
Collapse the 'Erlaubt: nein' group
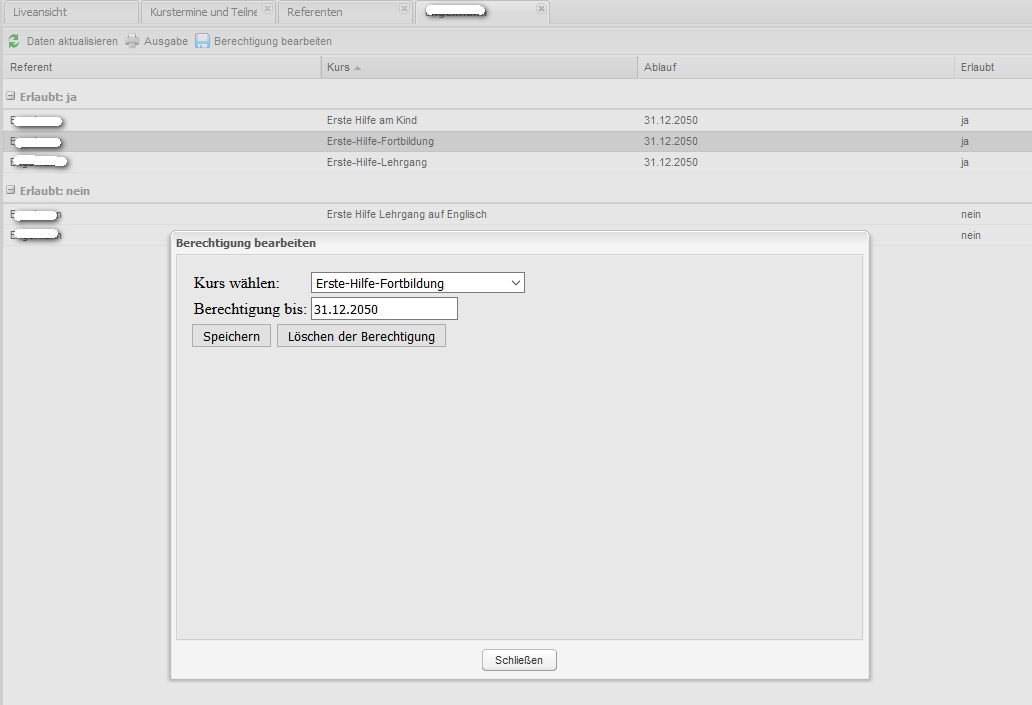(x=11, y=190)
